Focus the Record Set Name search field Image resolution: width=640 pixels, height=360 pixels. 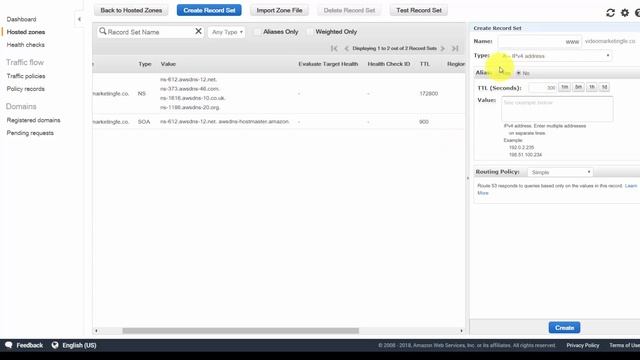click(150, 32)
